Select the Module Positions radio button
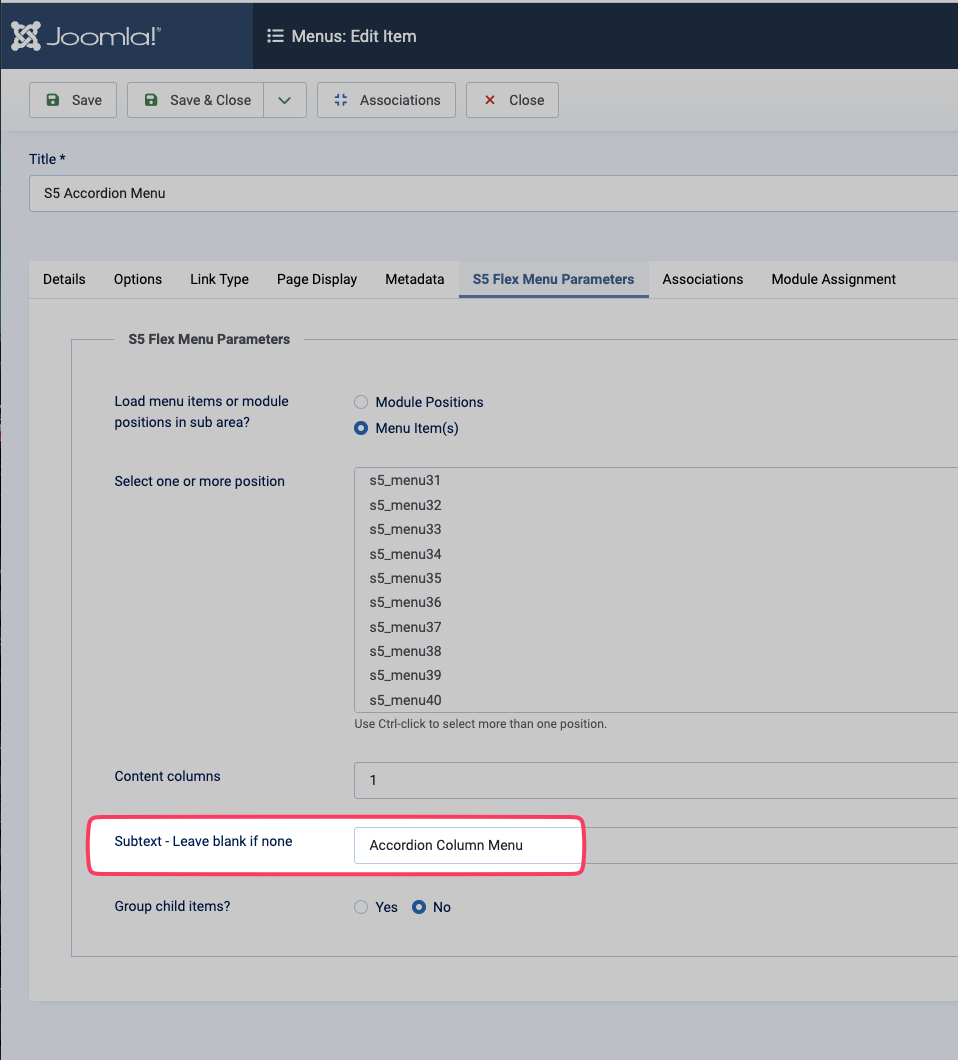This screenshot has width=958, height=1060. coord(361,402)
